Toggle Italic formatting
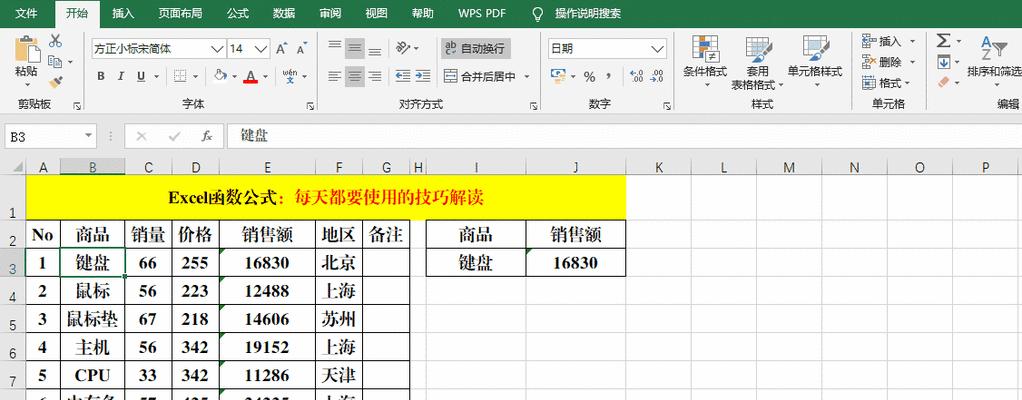 click(x=121, y=76)
